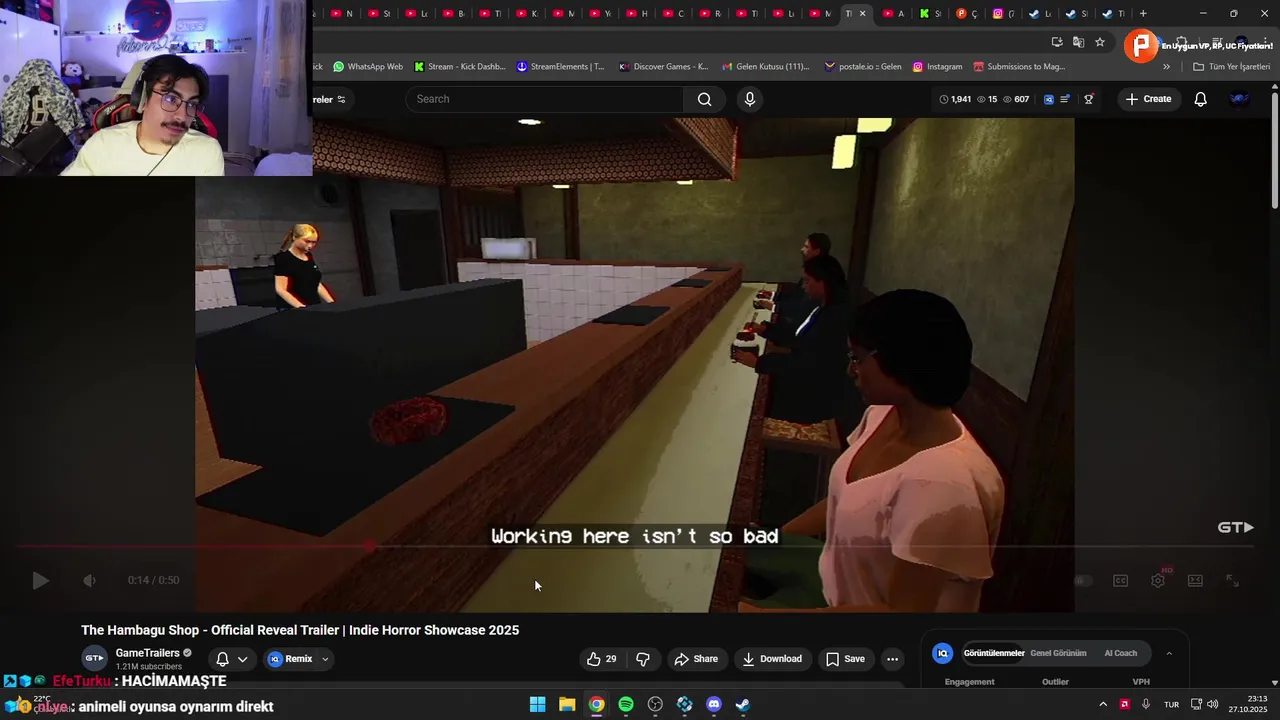Open the subscription notification bell dropdown

231,659
